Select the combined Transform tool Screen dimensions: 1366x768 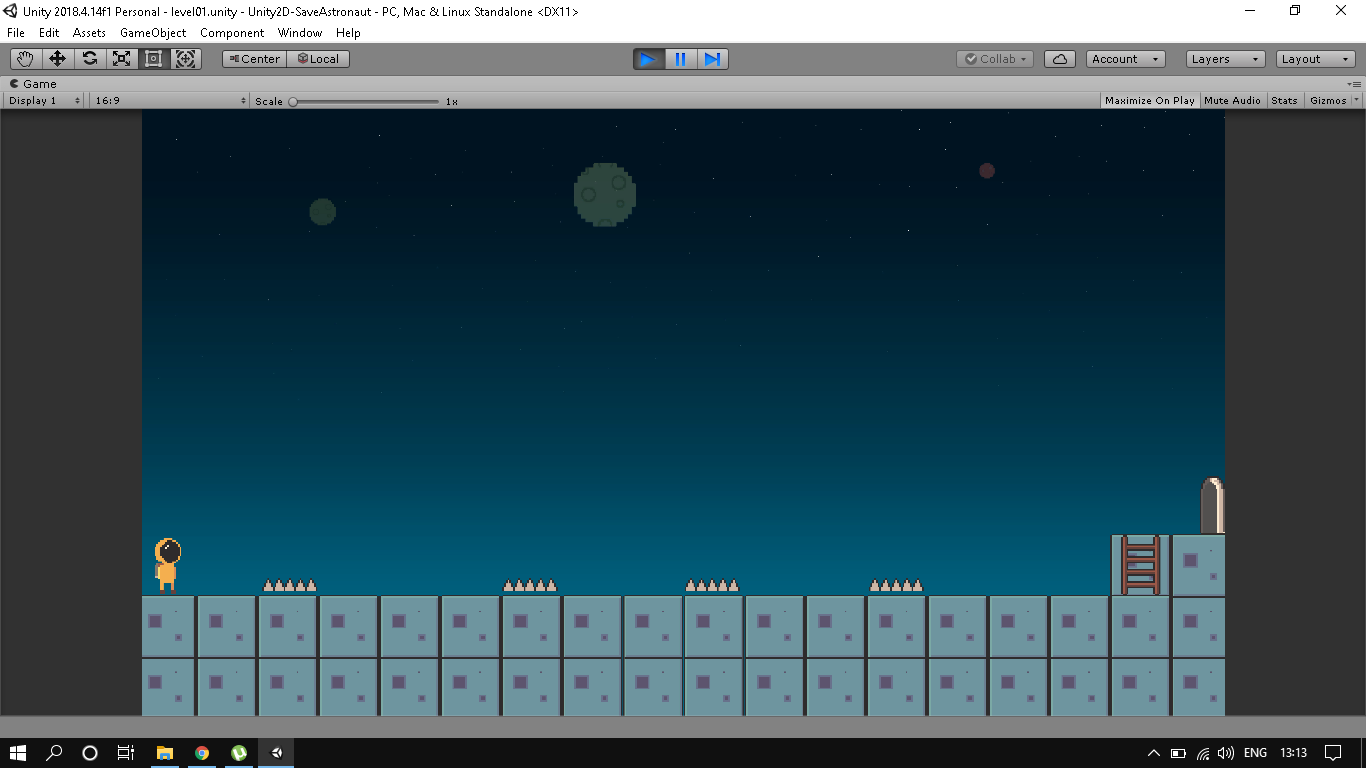[x=186, y=59]
